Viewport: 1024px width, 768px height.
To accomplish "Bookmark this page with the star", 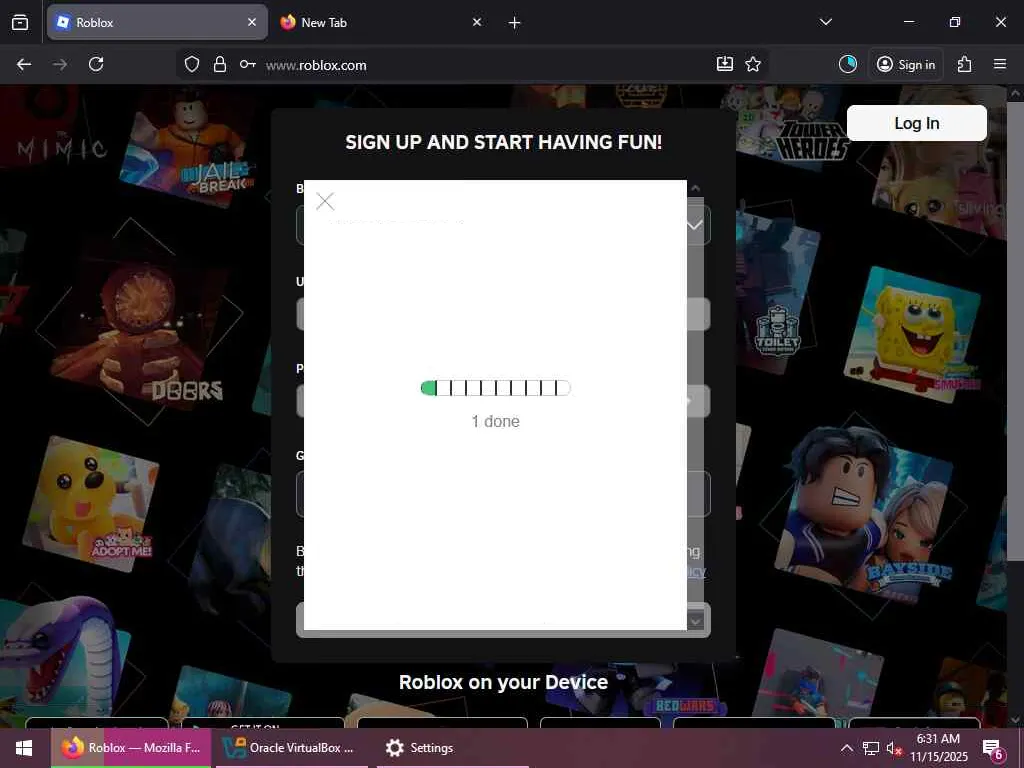I will [753, 64].
